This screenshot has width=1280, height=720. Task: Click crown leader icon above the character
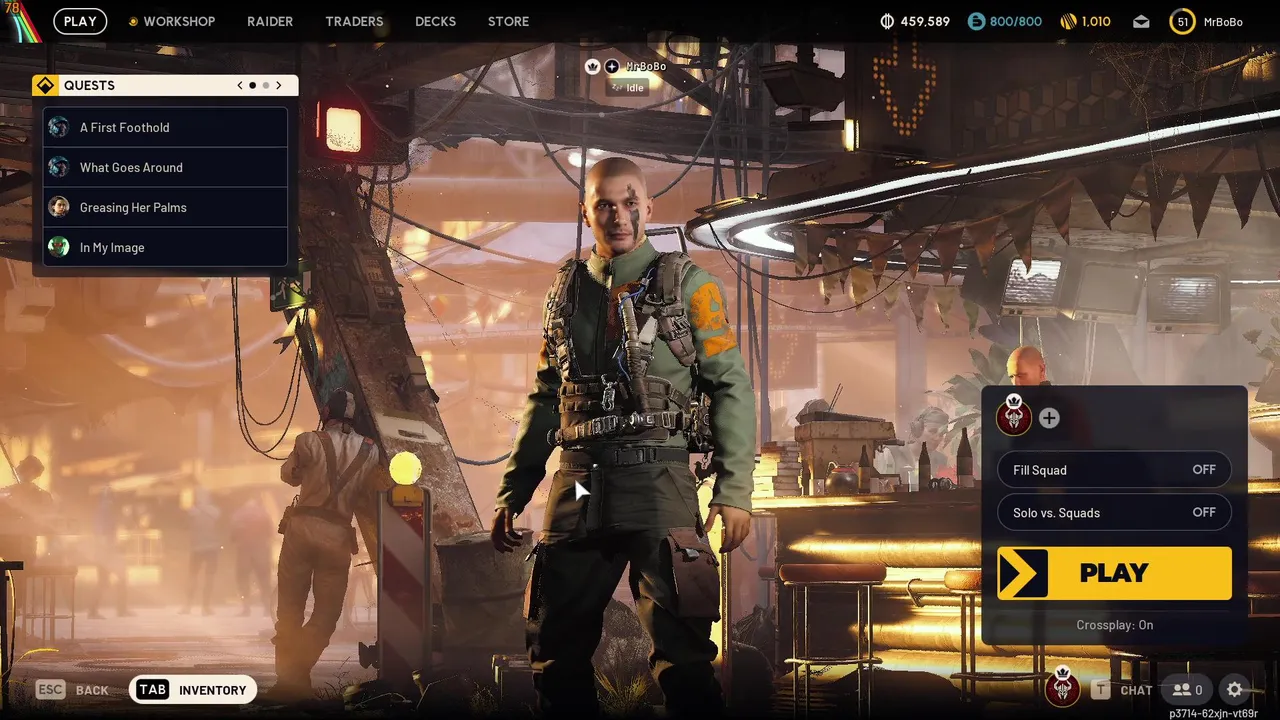(x=592, y=66)
